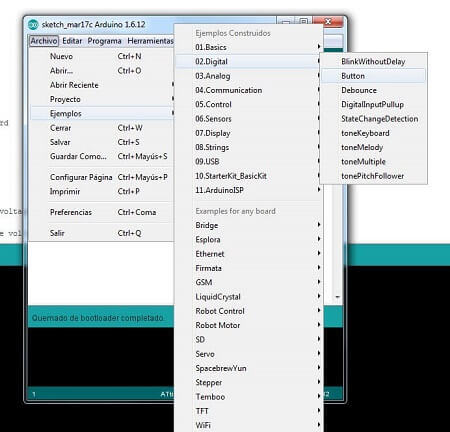Expand 03.Analog examples submenu
Image resolution: width=450 pixels, height=432 pixels.
[249, 76]
